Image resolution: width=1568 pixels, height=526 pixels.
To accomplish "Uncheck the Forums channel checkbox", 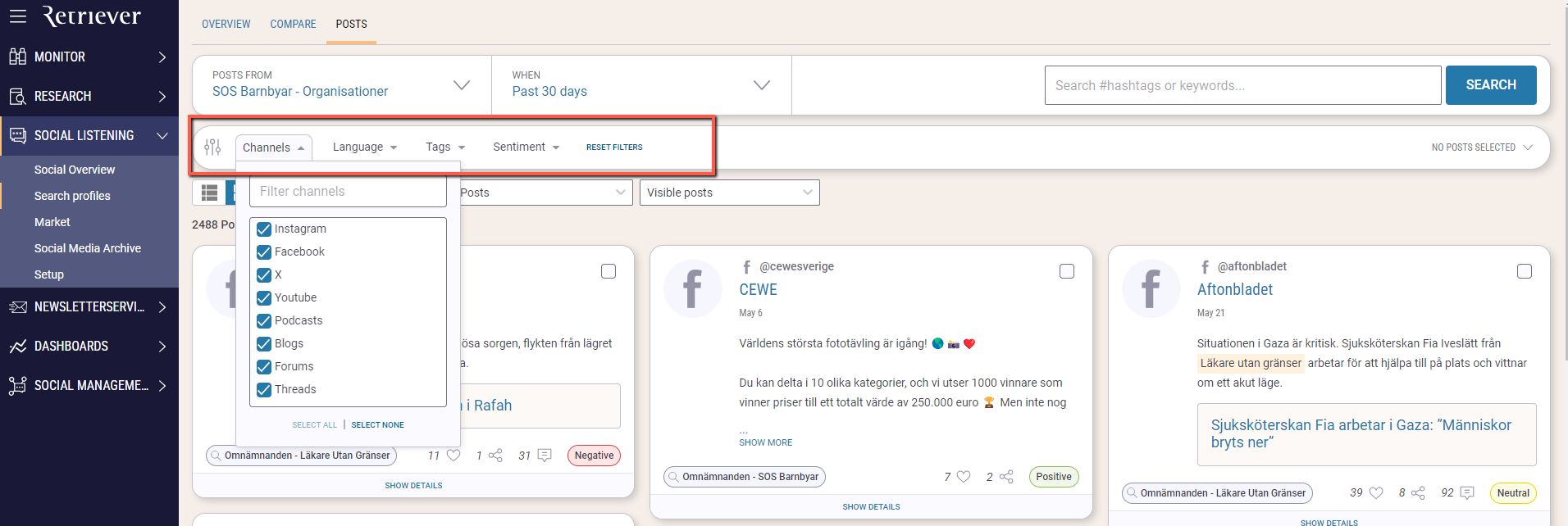I will 264,366.
